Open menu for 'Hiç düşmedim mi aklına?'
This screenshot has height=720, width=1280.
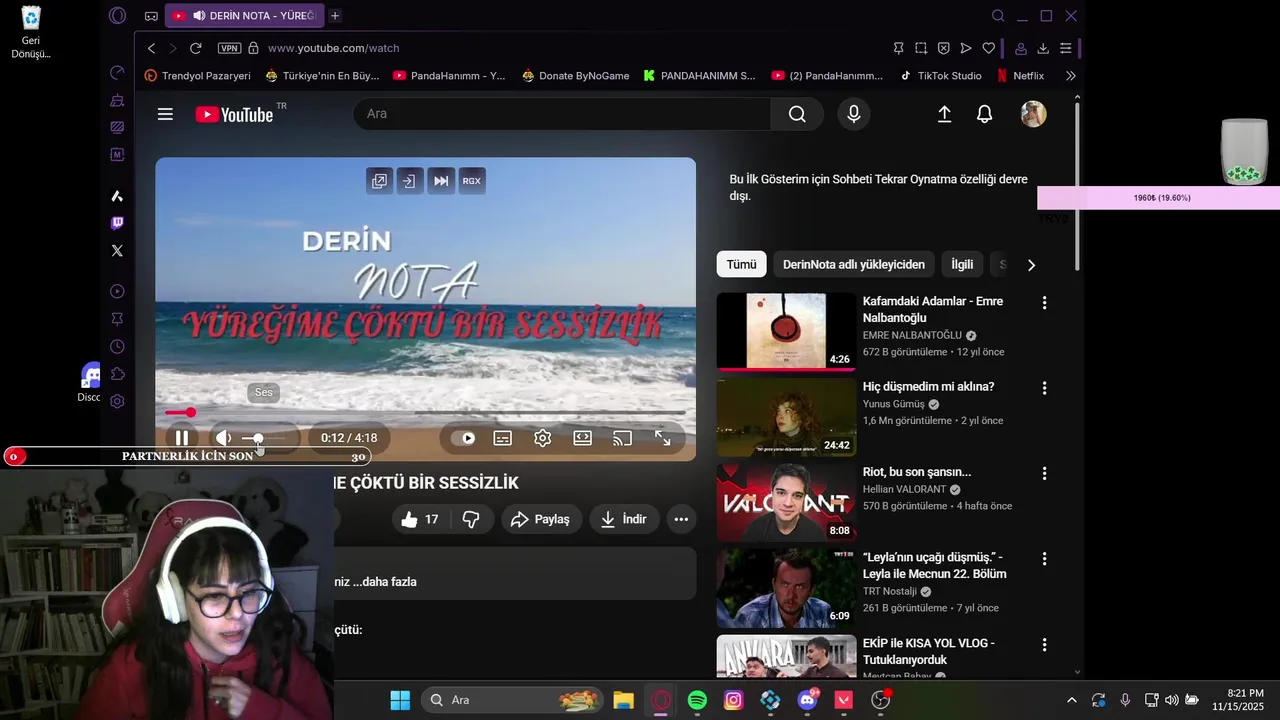(1044, 387)
